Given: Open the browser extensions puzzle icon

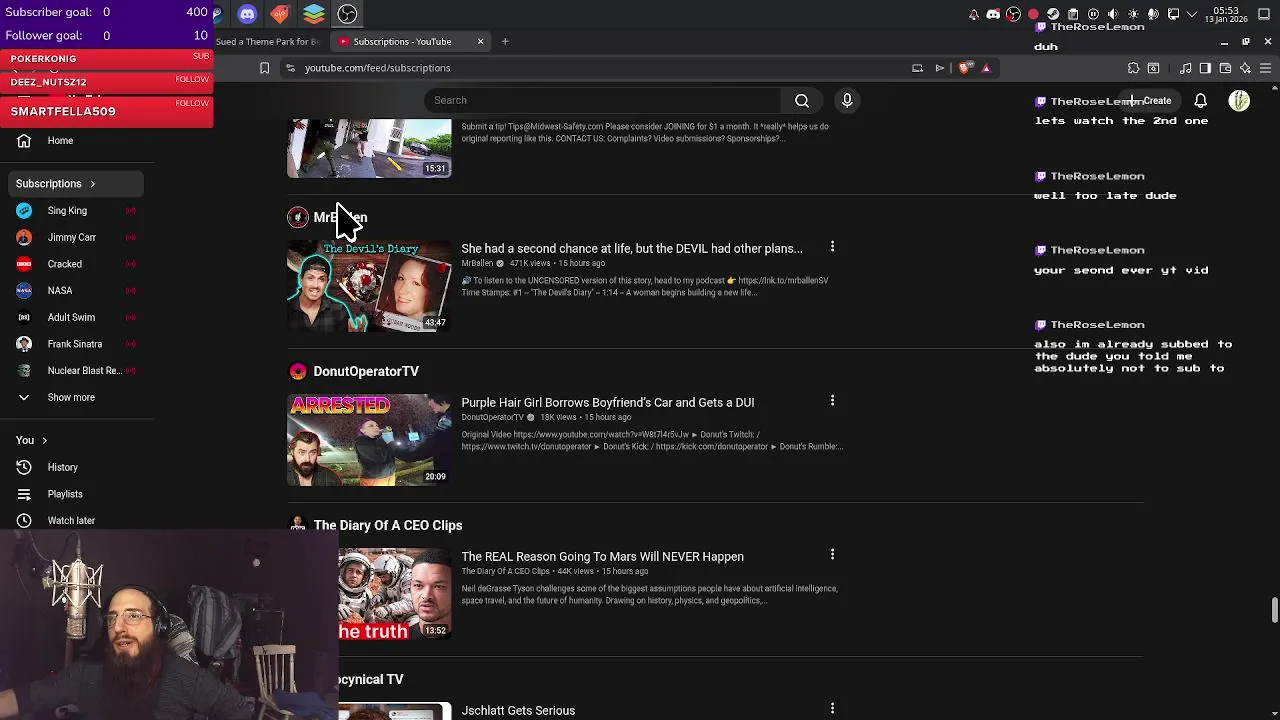Looking at the screenshot, I should coord(1133,68).
